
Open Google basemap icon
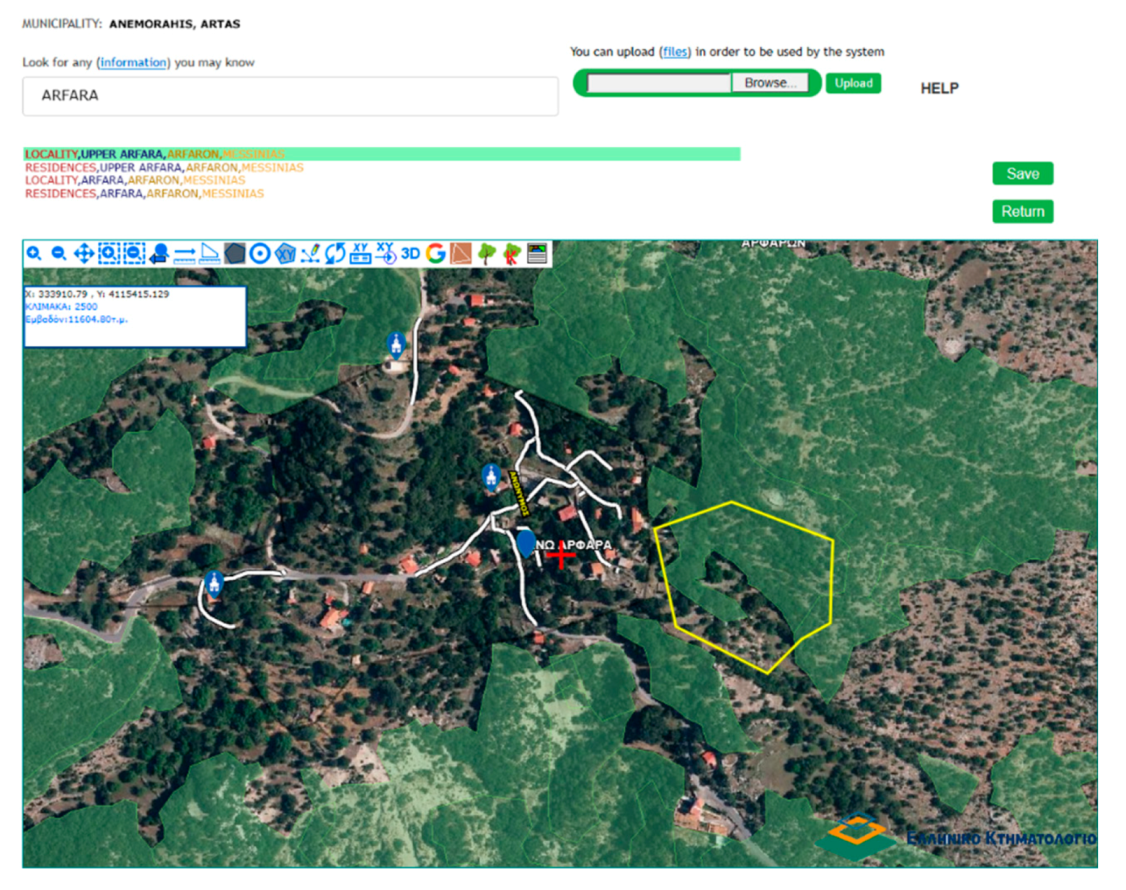click(x=435, y=254)
